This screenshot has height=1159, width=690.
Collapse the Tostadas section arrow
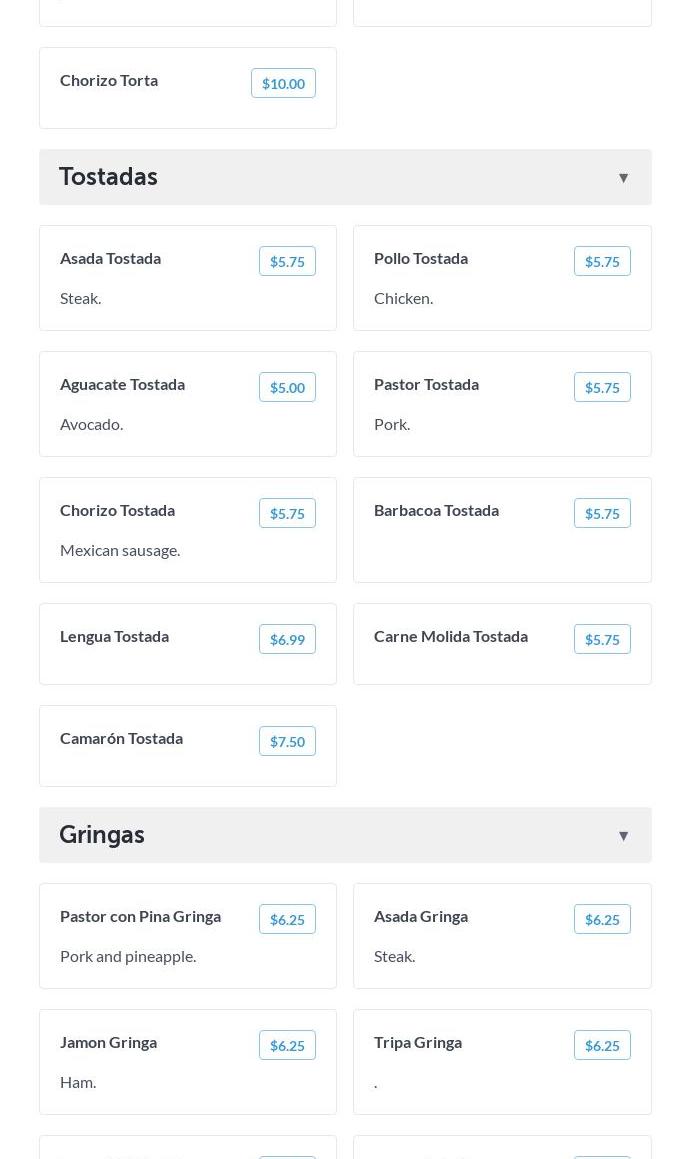pos(623,178)
